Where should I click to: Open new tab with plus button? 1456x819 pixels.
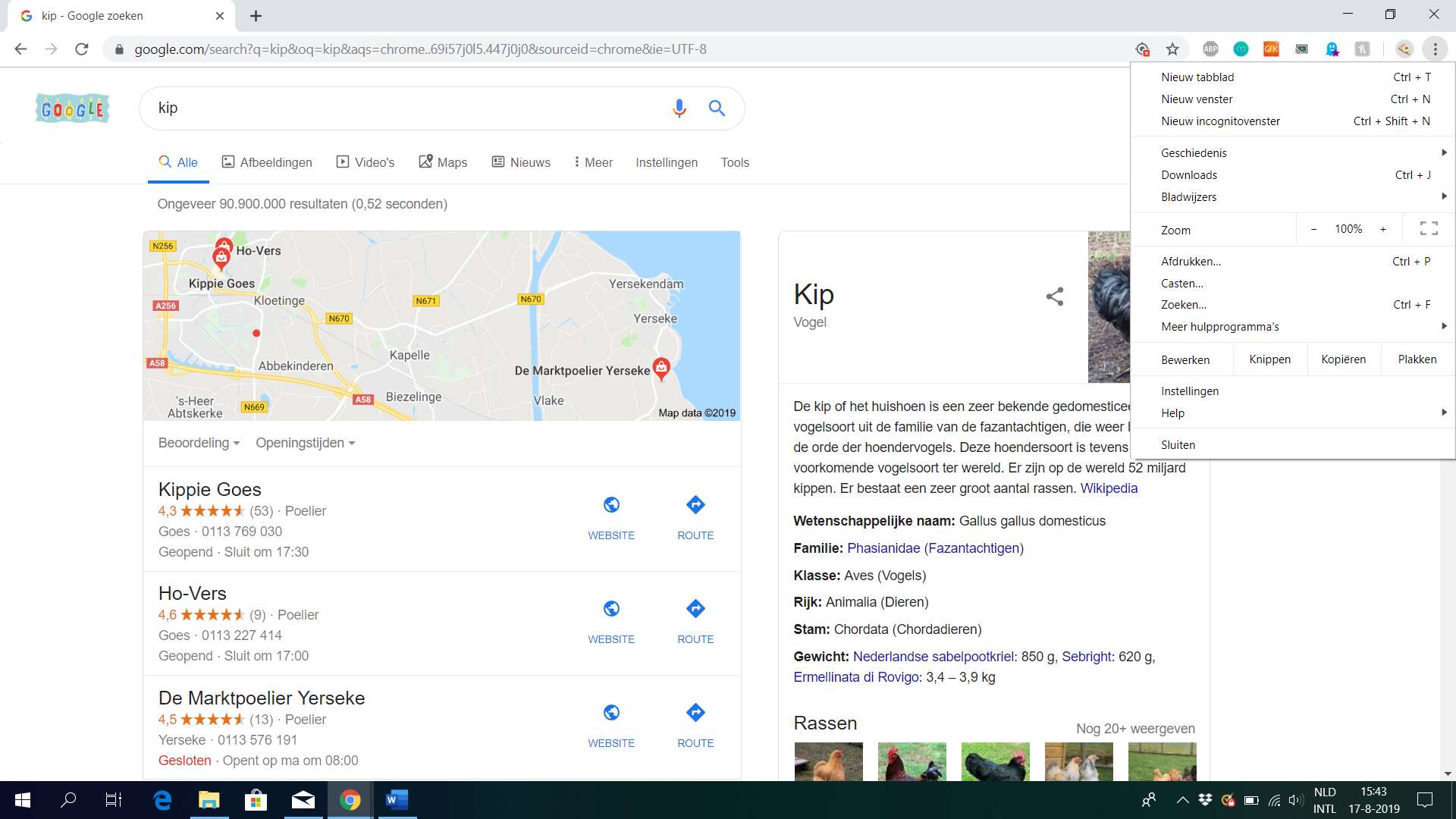(256, 16)
